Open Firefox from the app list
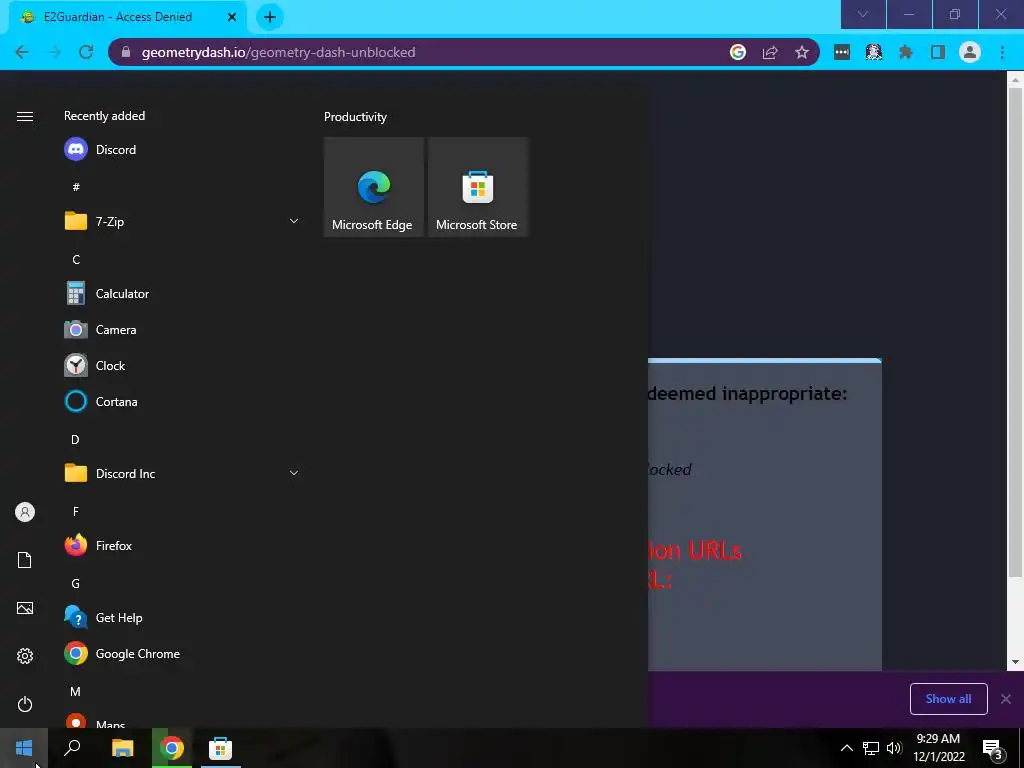The image size is (1024, 768). point(180,545)
